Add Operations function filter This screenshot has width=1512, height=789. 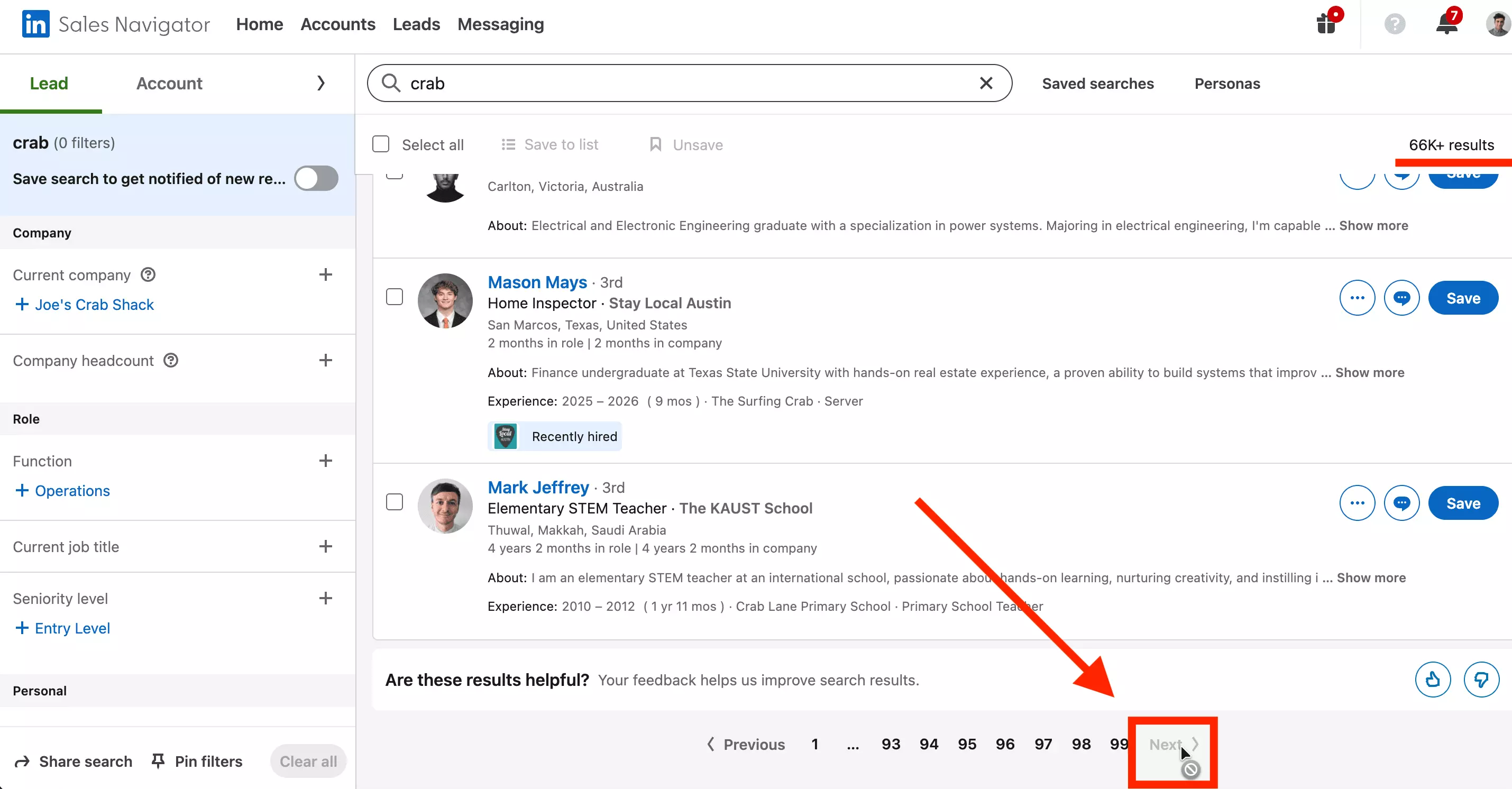coord(62,491)
